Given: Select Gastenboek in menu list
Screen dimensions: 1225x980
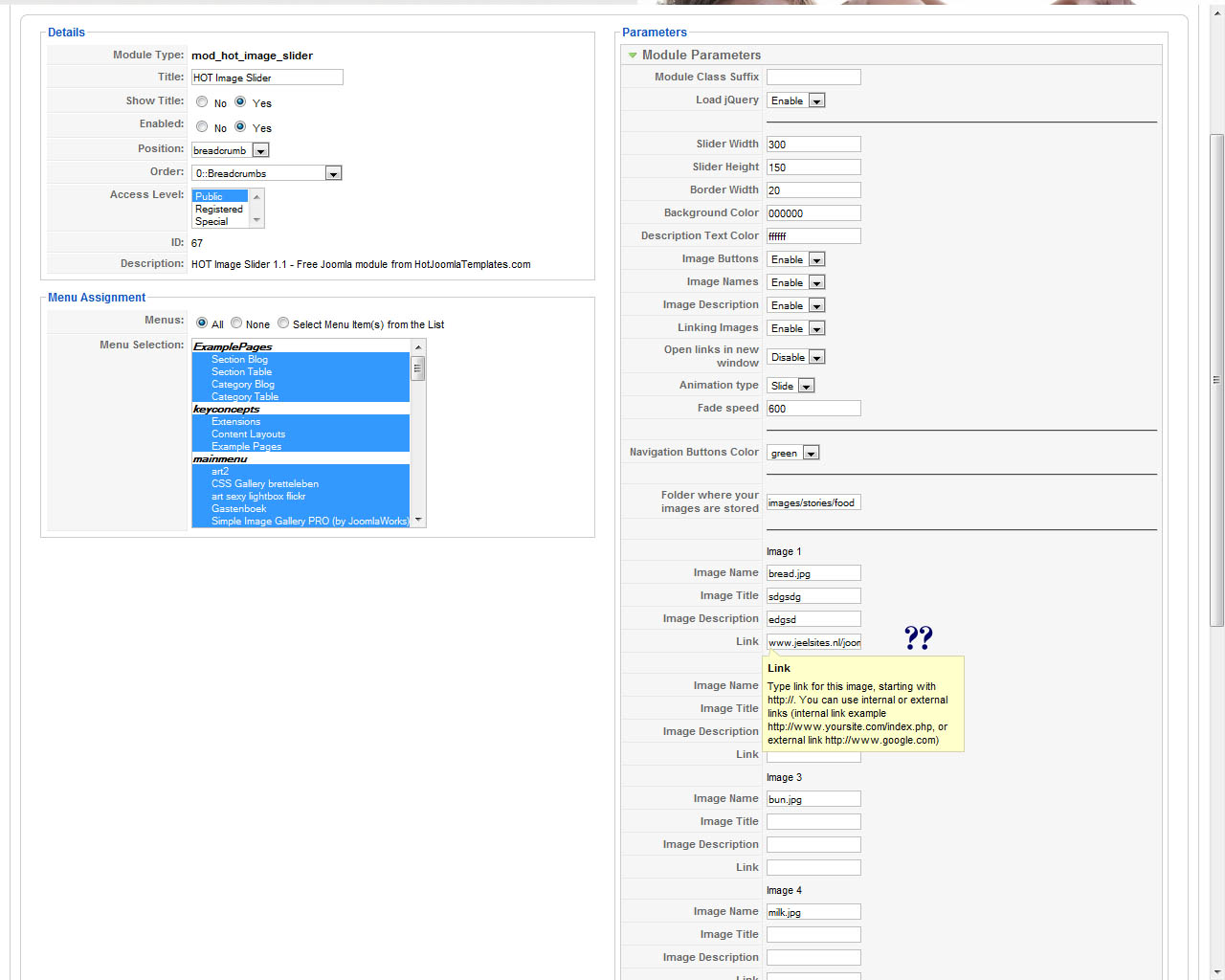Looking at the screenshot, I should pyautogui.click(x=301, y=508).
